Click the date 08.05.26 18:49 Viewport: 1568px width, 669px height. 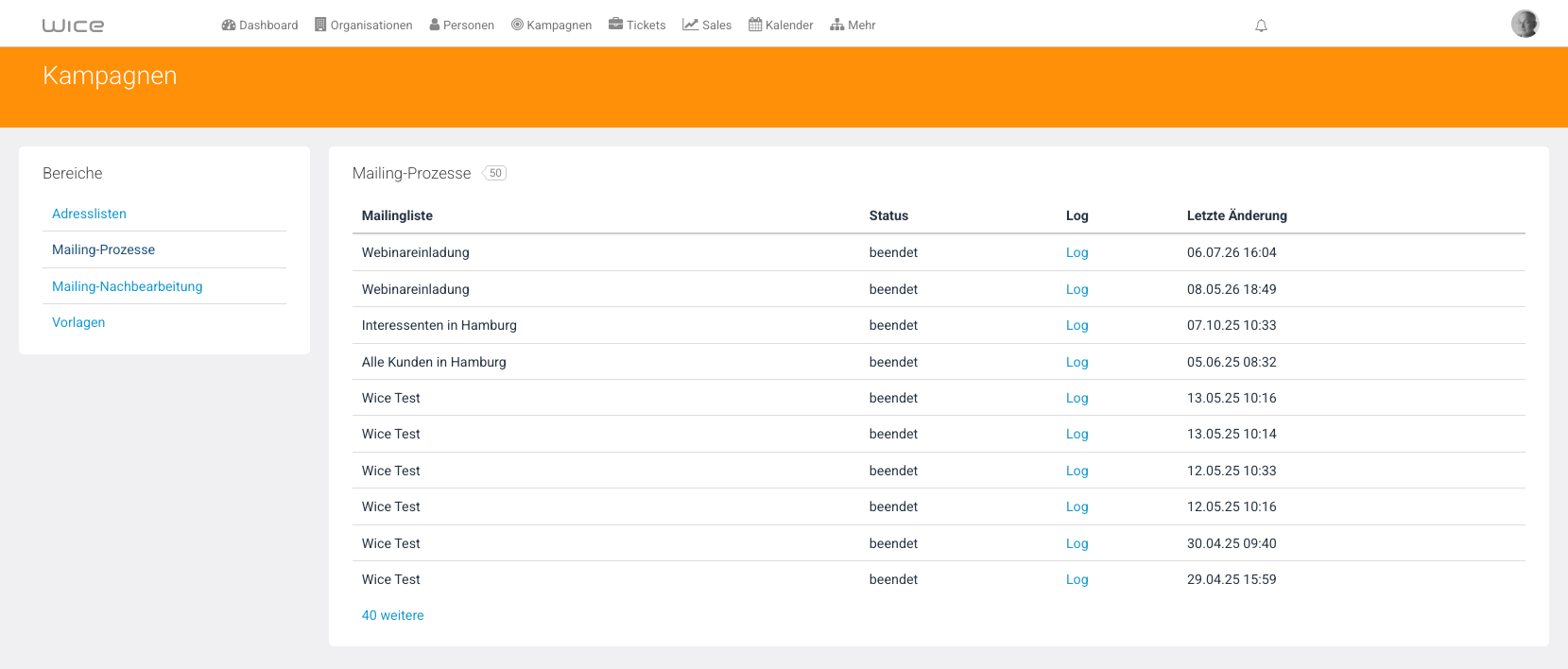[x=1232, y=289]
